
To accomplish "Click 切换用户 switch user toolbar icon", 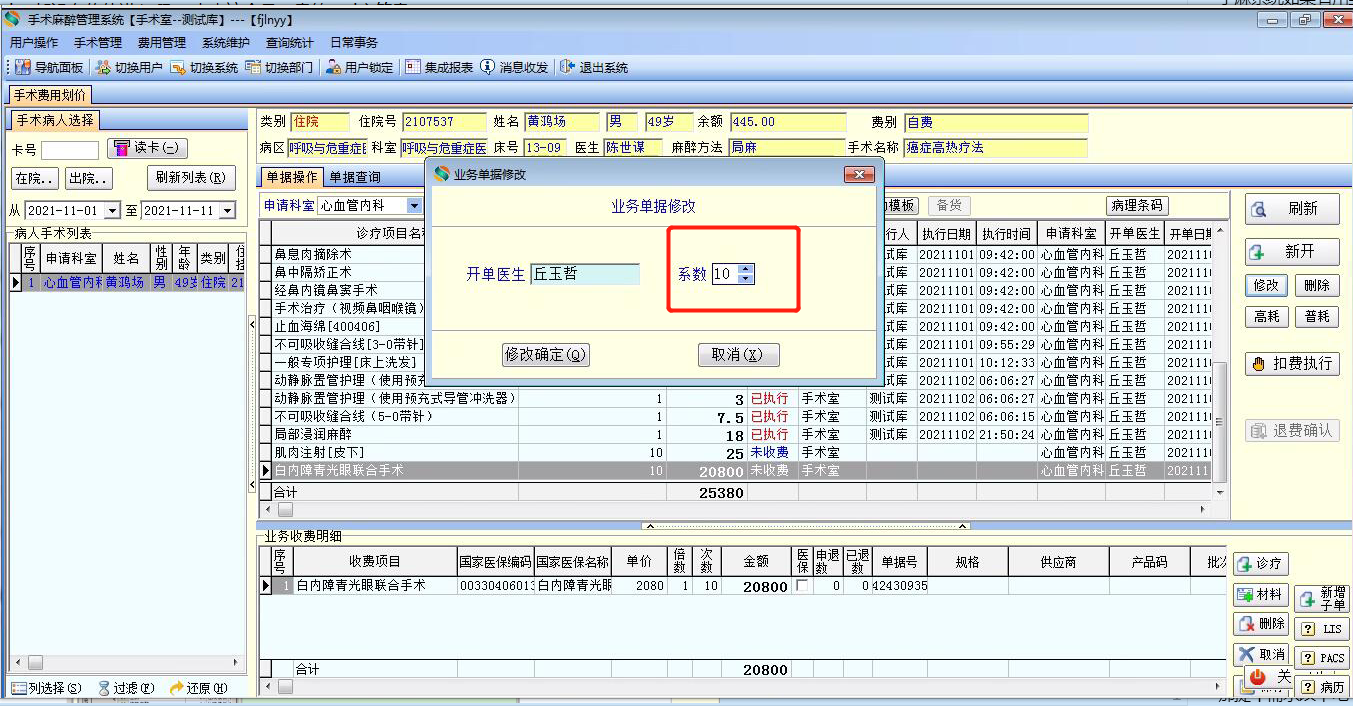I will (129, 68).
